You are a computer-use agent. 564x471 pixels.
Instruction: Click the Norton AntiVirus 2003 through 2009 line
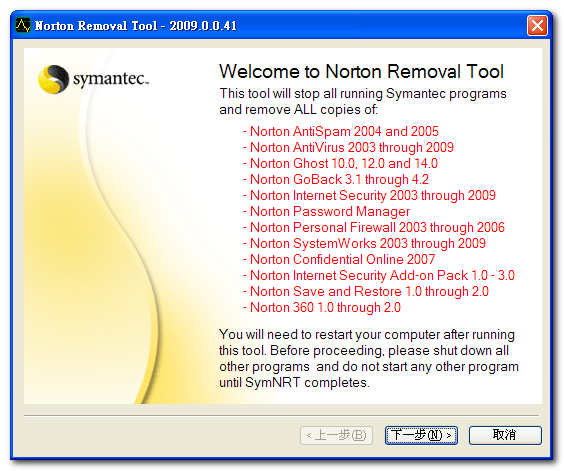click(x=348, y=147)
